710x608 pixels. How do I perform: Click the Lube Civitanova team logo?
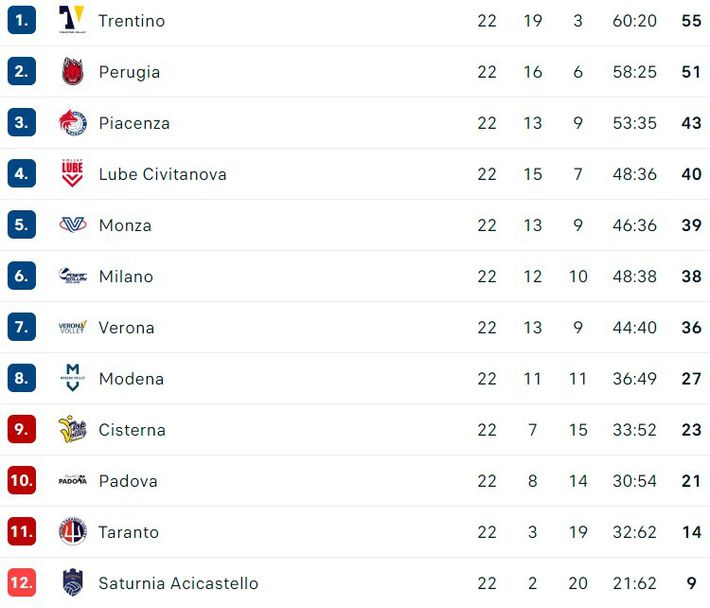pyautogui.click(x=72, y=174)
